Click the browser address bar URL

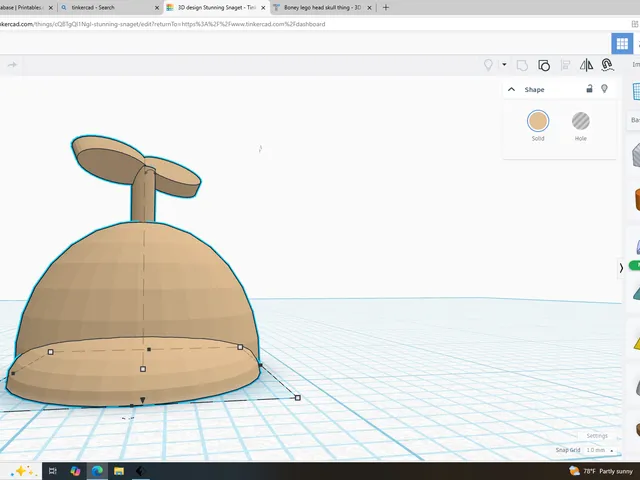click(x=162, y=24)
